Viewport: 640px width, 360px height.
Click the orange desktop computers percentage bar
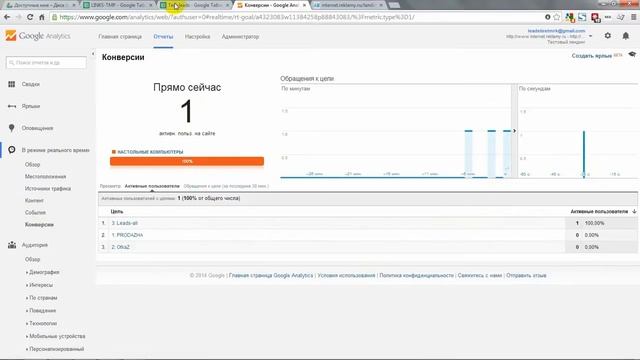(x=187, y=161)
